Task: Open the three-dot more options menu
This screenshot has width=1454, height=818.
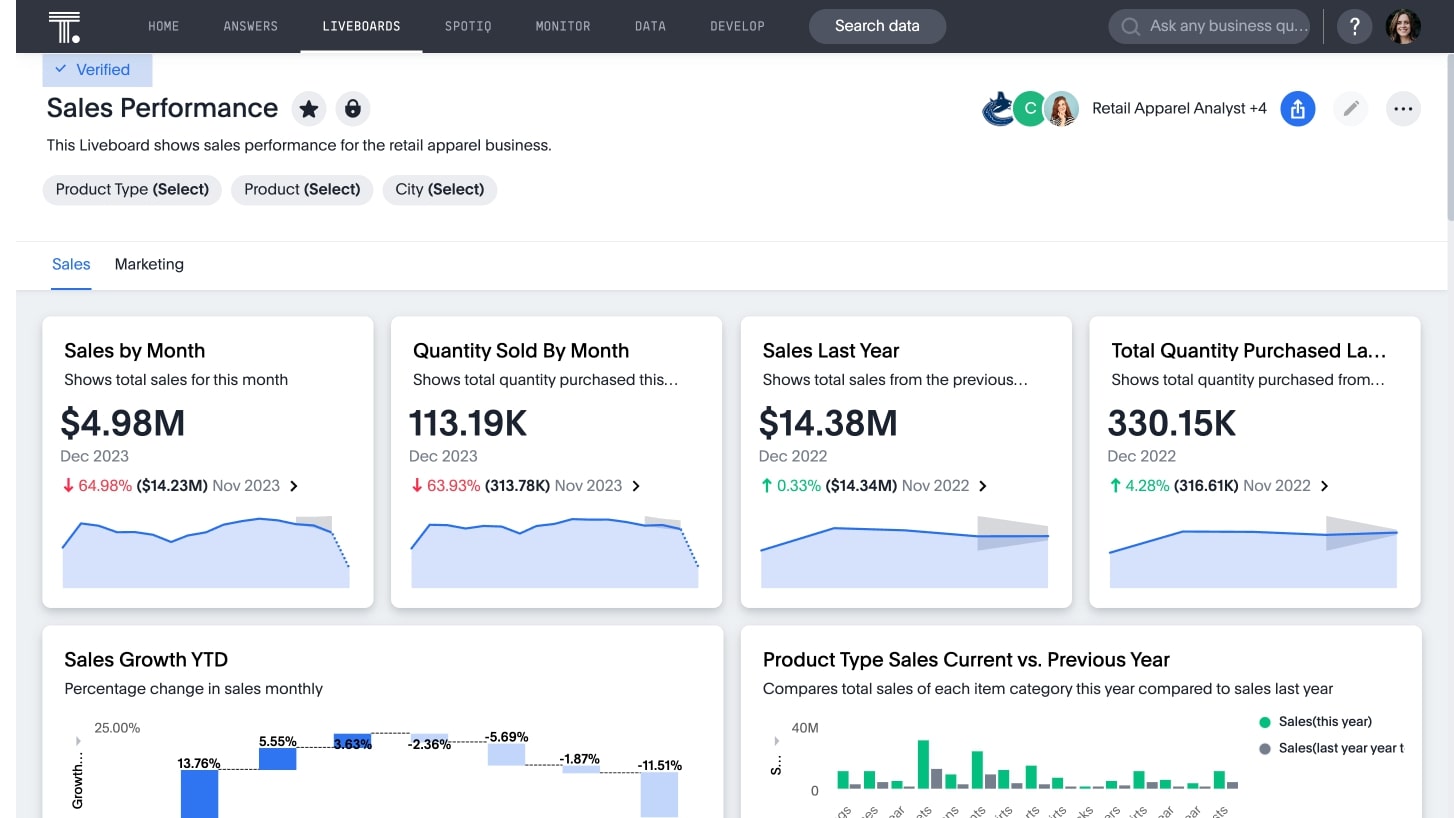Action: (1404, 109)
